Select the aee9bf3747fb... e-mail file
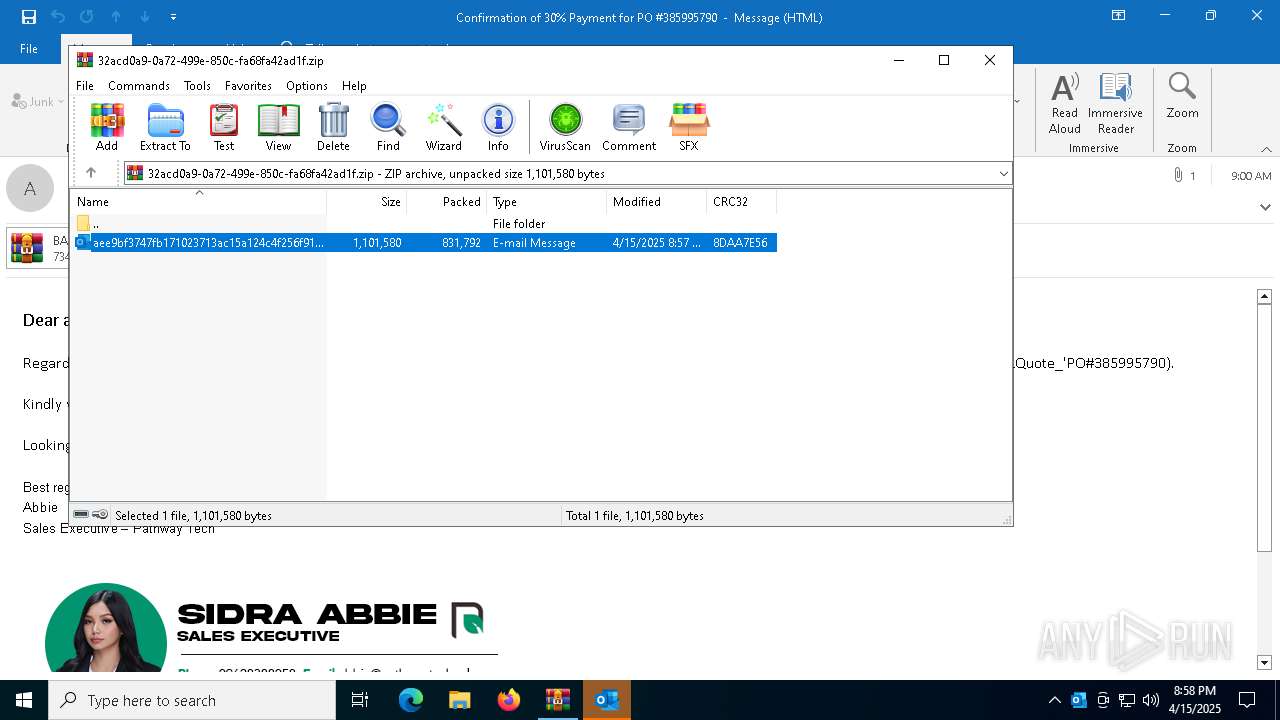This screenshot has height=720, width=1280. (x=424, y=242)
